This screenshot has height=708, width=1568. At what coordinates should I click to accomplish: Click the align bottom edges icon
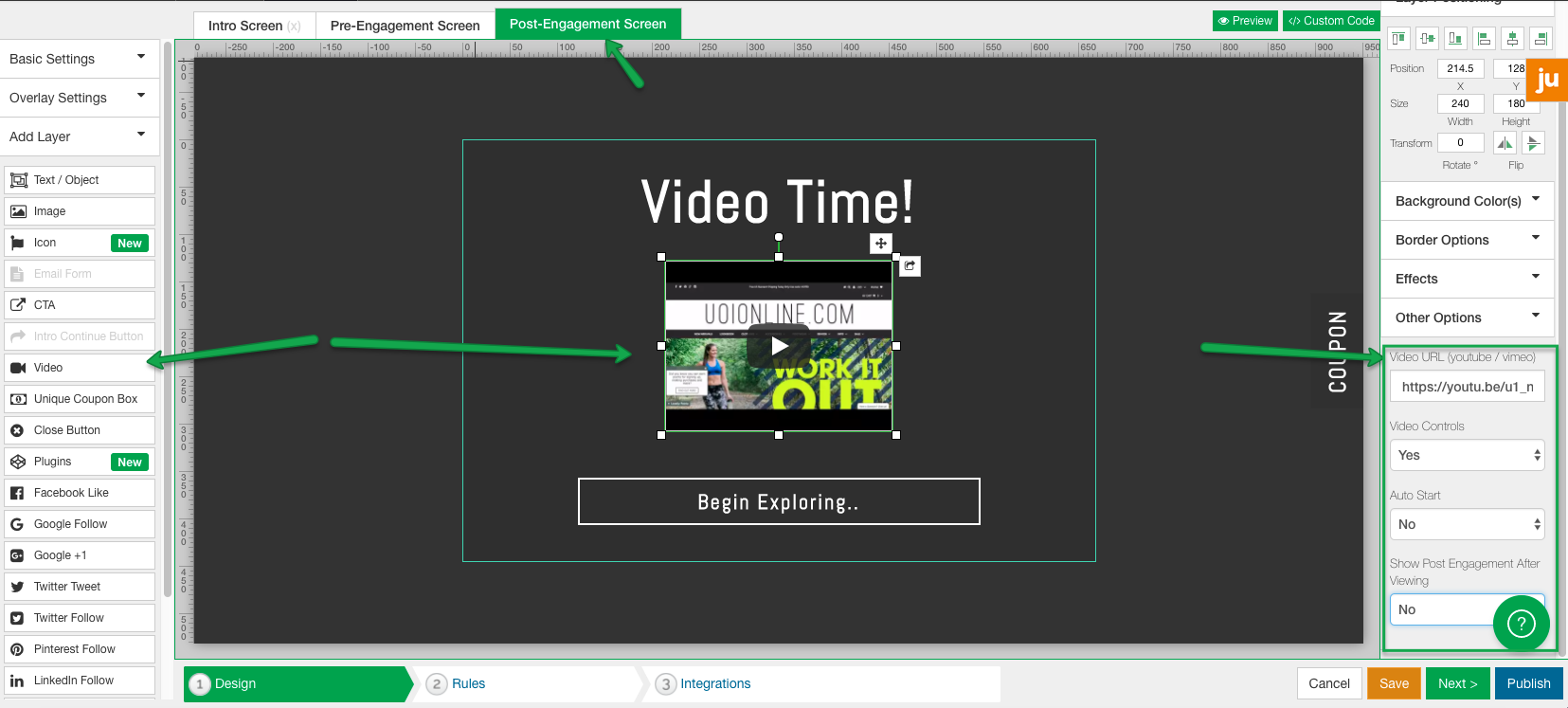1455,39
